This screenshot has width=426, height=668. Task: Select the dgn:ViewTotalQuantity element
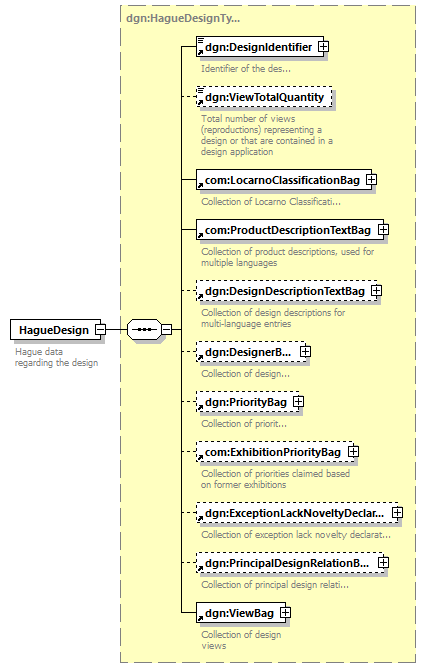(x=264, y=97)
